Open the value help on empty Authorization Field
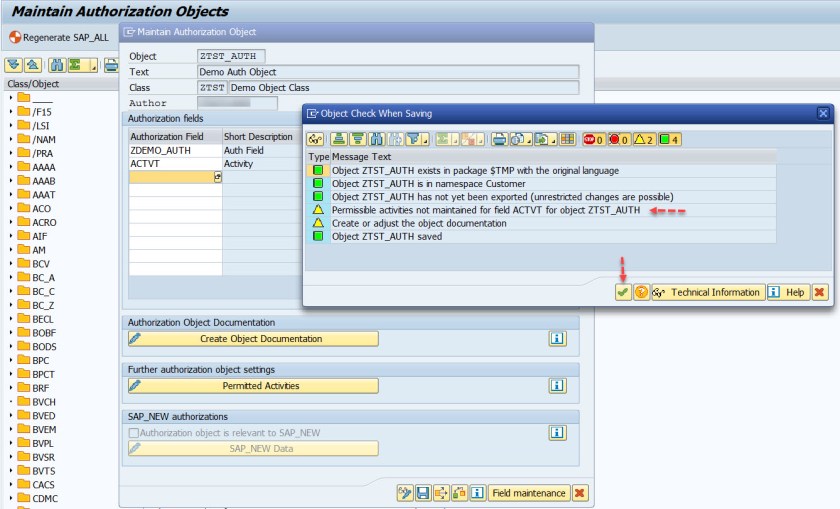Image resolution: width=840 pixels, height=509 pixels. pyautogui.click(x=218, y=177)
